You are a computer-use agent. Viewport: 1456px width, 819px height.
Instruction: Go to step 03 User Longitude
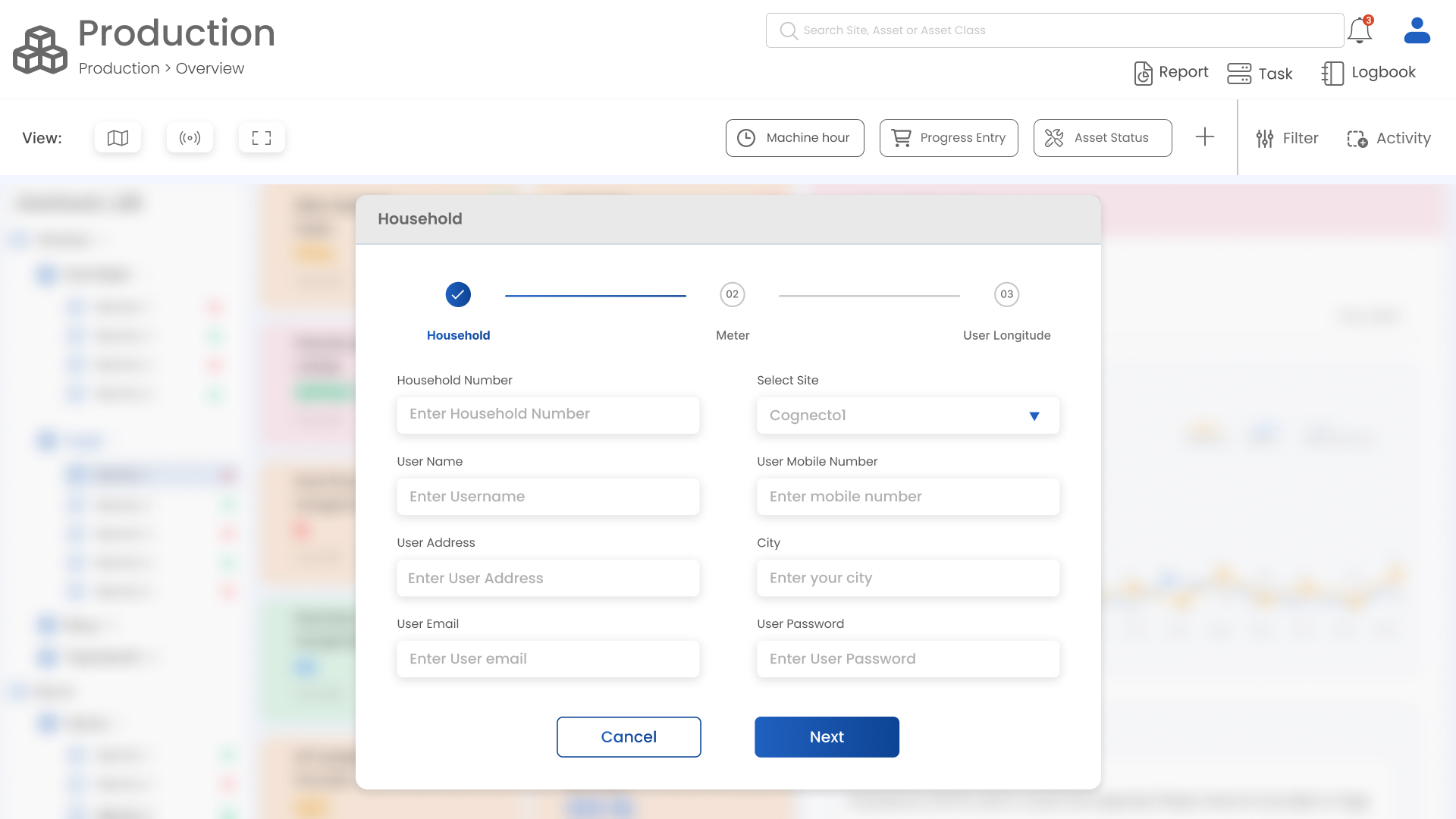click(x=1006, y=294)
